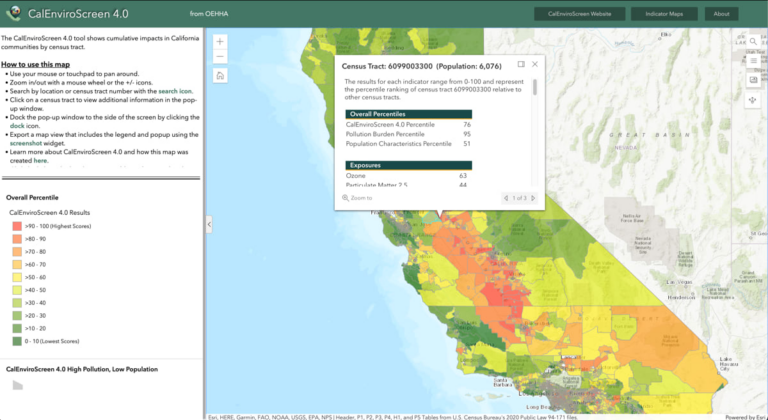
Task: Click the >40 - 50 legend swatch
Action: (x=17, y=290)
